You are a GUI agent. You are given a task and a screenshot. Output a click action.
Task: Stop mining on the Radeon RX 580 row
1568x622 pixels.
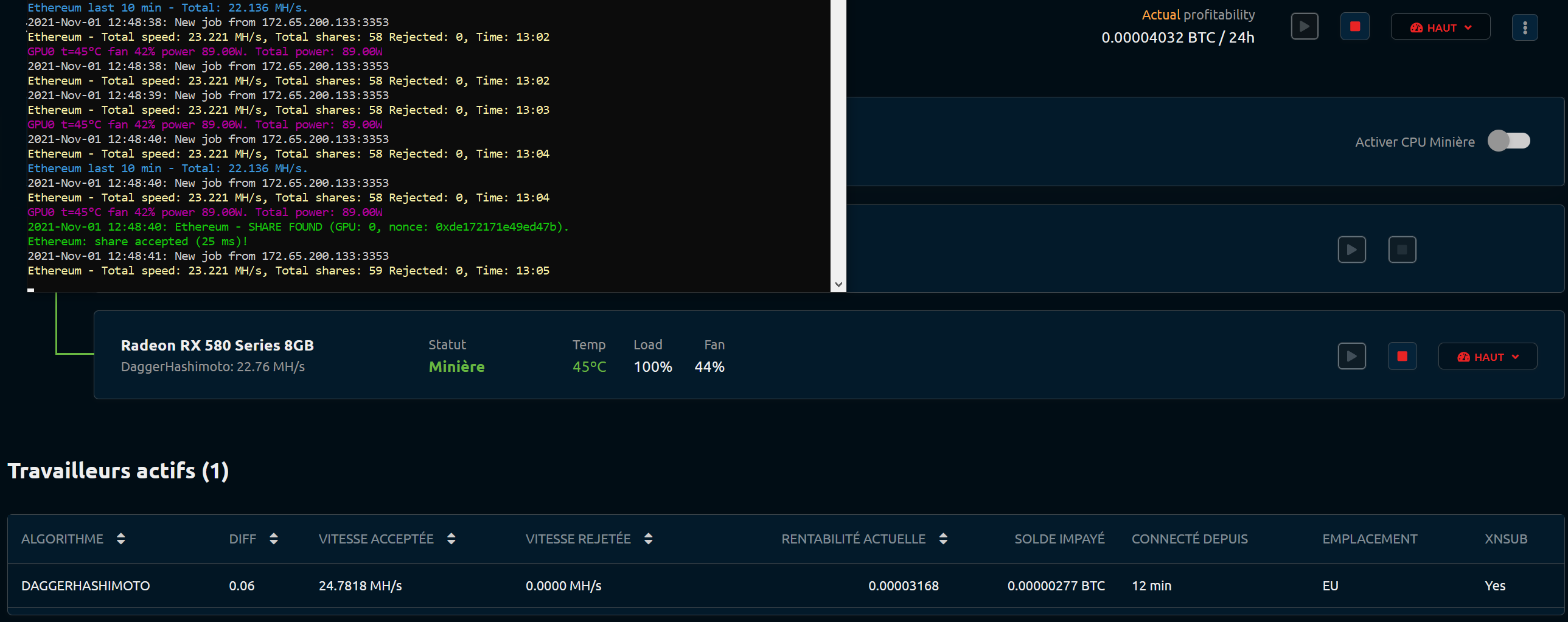[1402, 356]
